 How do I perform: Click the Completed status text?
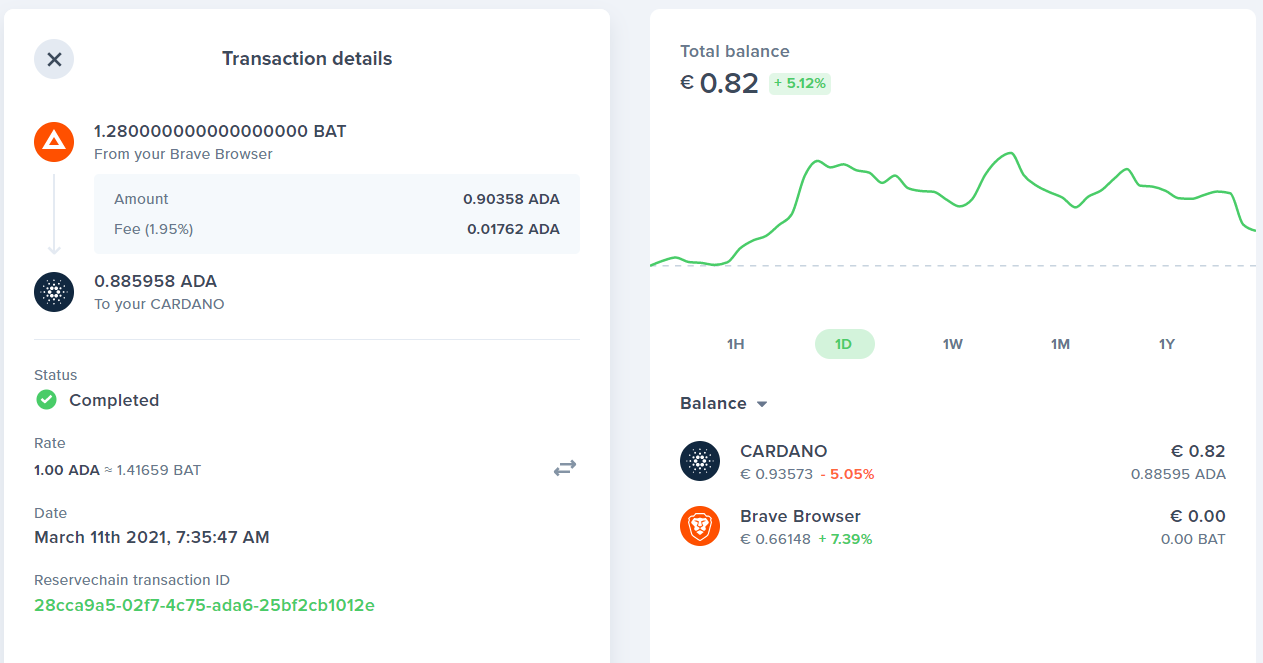point(114,400)
